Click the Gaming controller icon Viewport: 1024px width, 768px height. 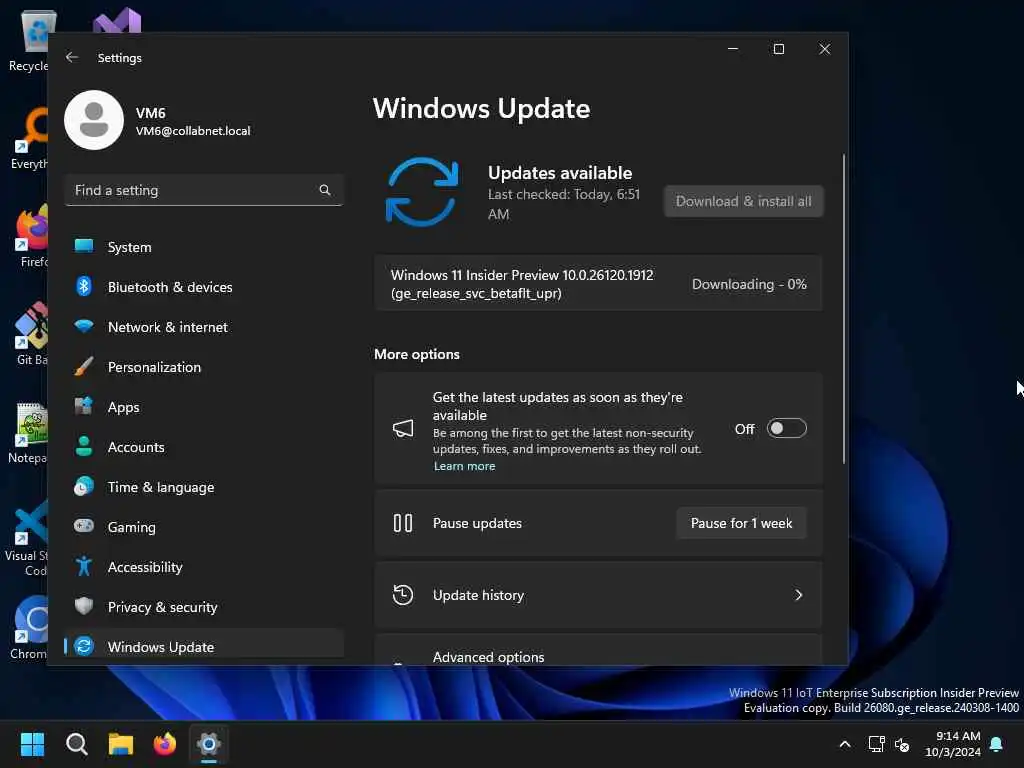pyautogui.click(x=84, y=526)
